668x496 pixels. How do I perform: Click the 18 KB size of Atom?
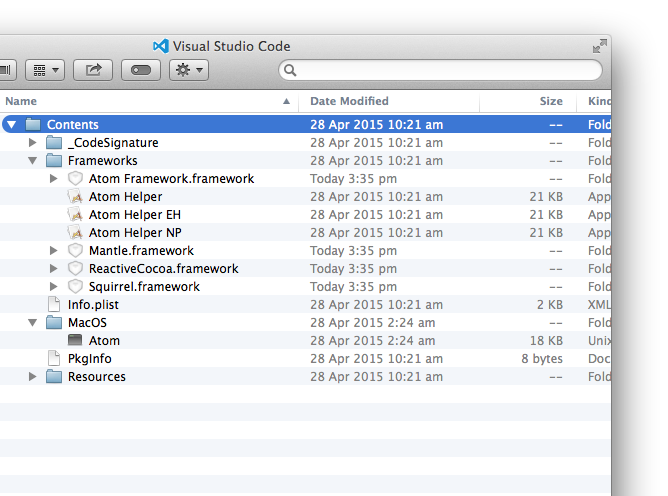tap(546, 340)
